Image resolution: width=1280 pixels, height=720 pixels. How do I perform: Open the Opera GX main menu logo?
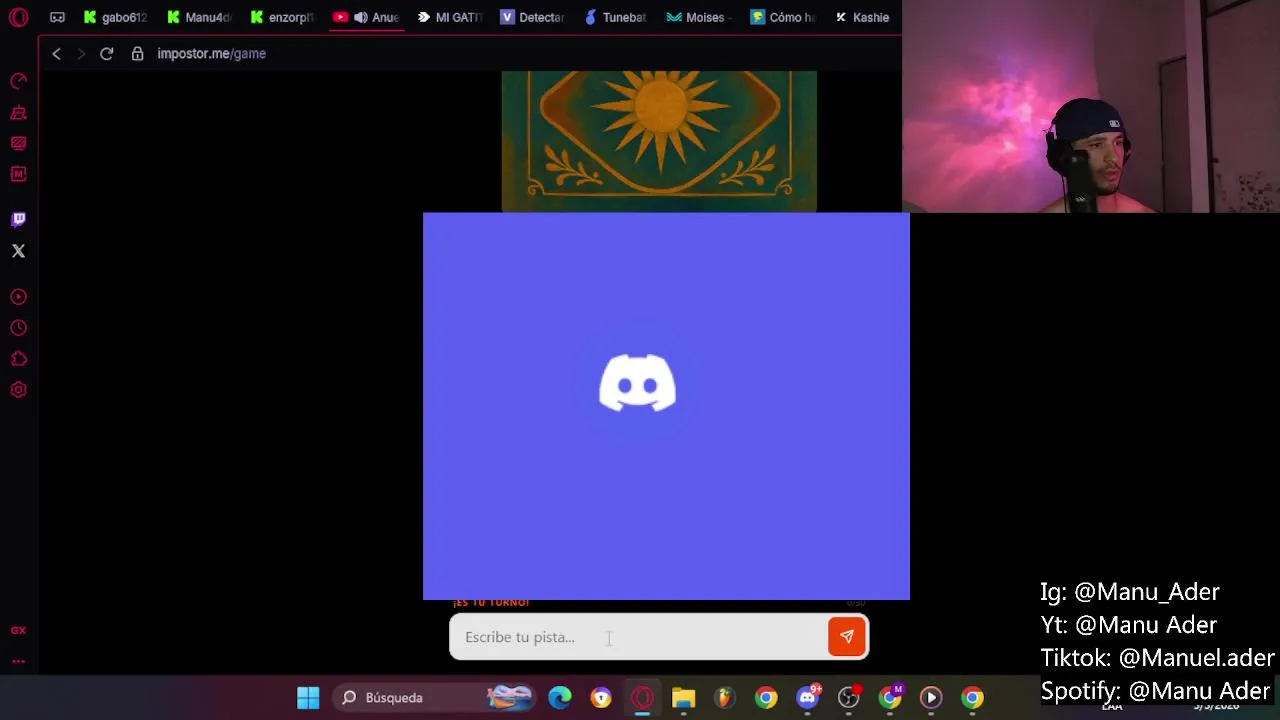[x=18, y=17]
